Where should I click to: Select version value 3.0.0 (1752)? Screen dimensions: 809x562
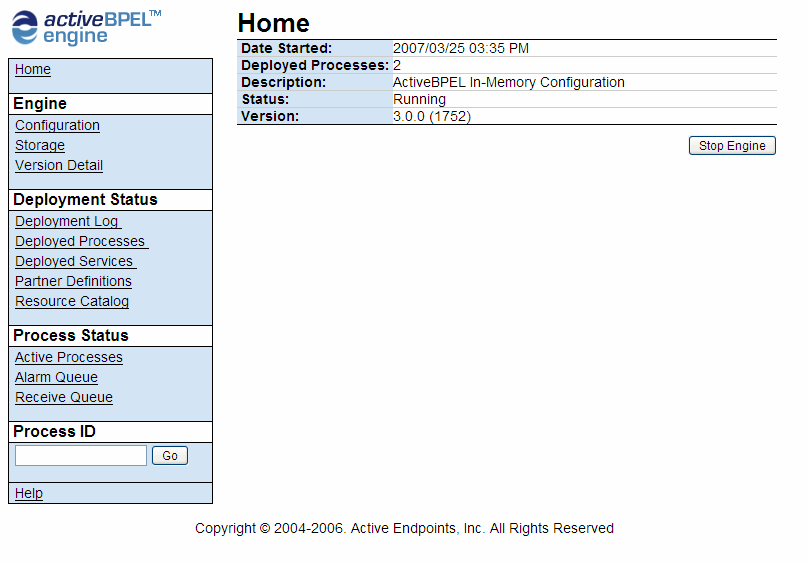click(x=432, y=117)
